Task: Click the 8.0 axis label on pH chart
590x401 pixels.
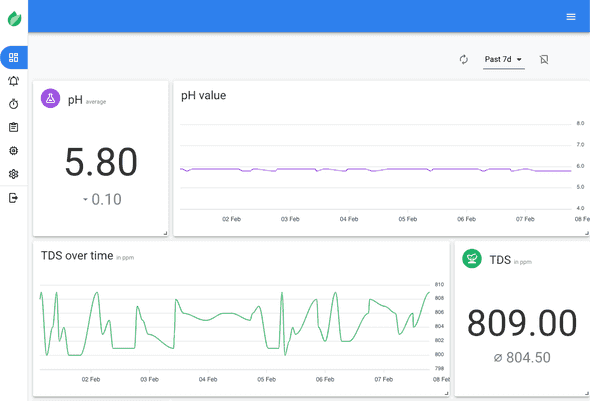Action: [580, 123]
